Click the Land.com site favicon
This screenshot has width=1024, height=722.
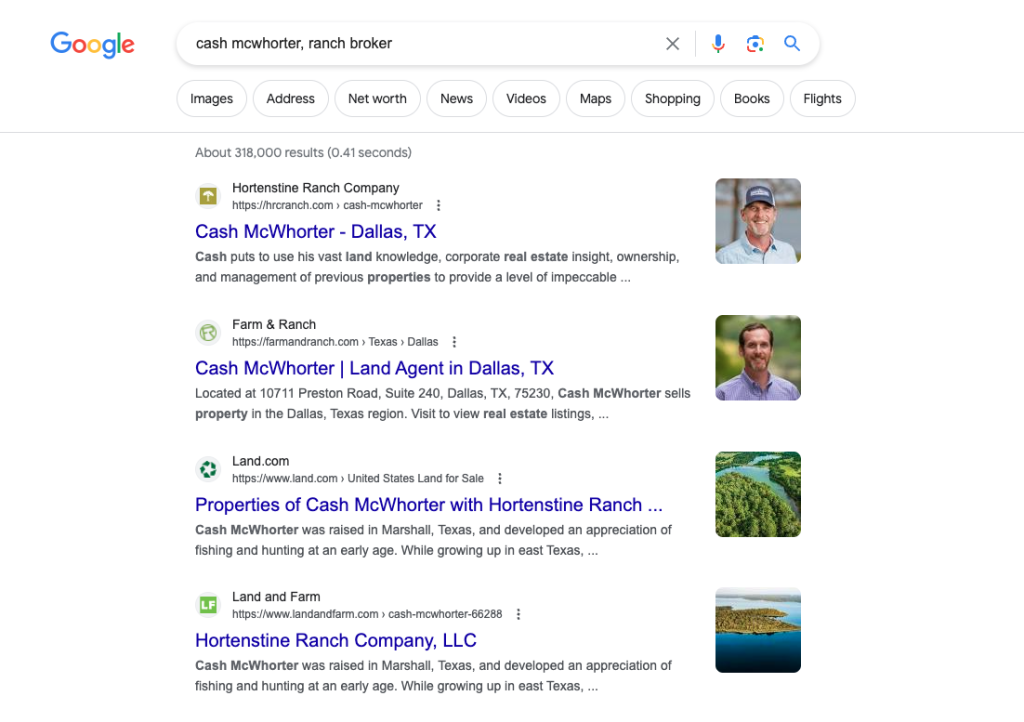point(207,469)
